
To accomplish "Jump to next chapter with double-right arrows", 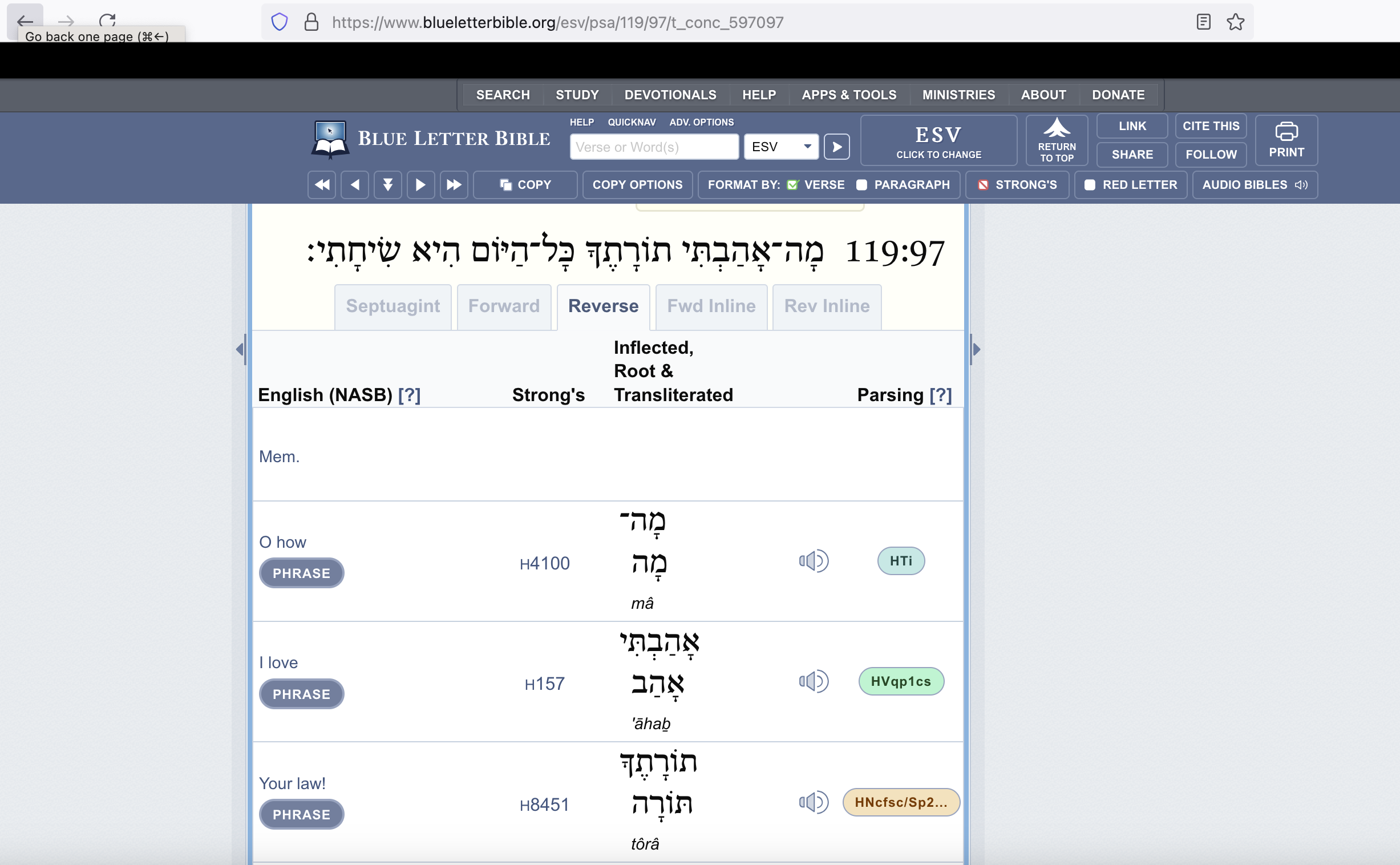I will (x=454, y=185).
